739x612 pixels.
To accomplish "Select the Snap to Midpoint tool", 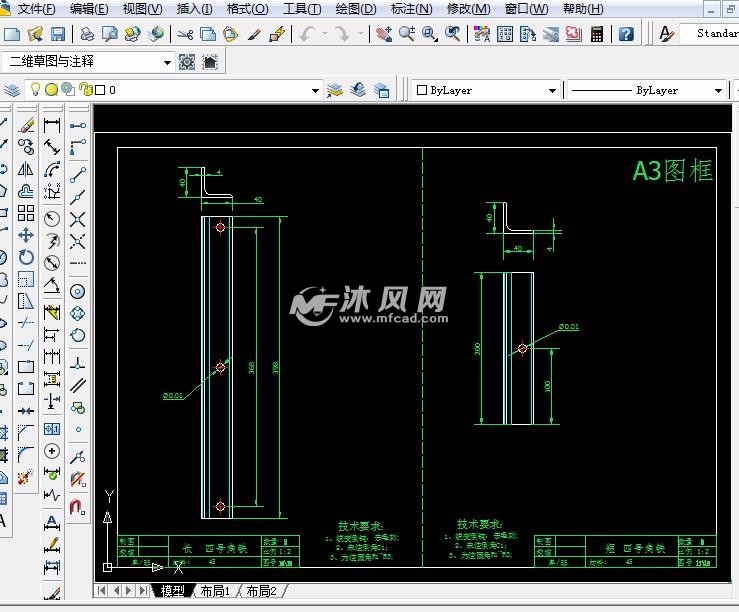I will pos(78,197).
